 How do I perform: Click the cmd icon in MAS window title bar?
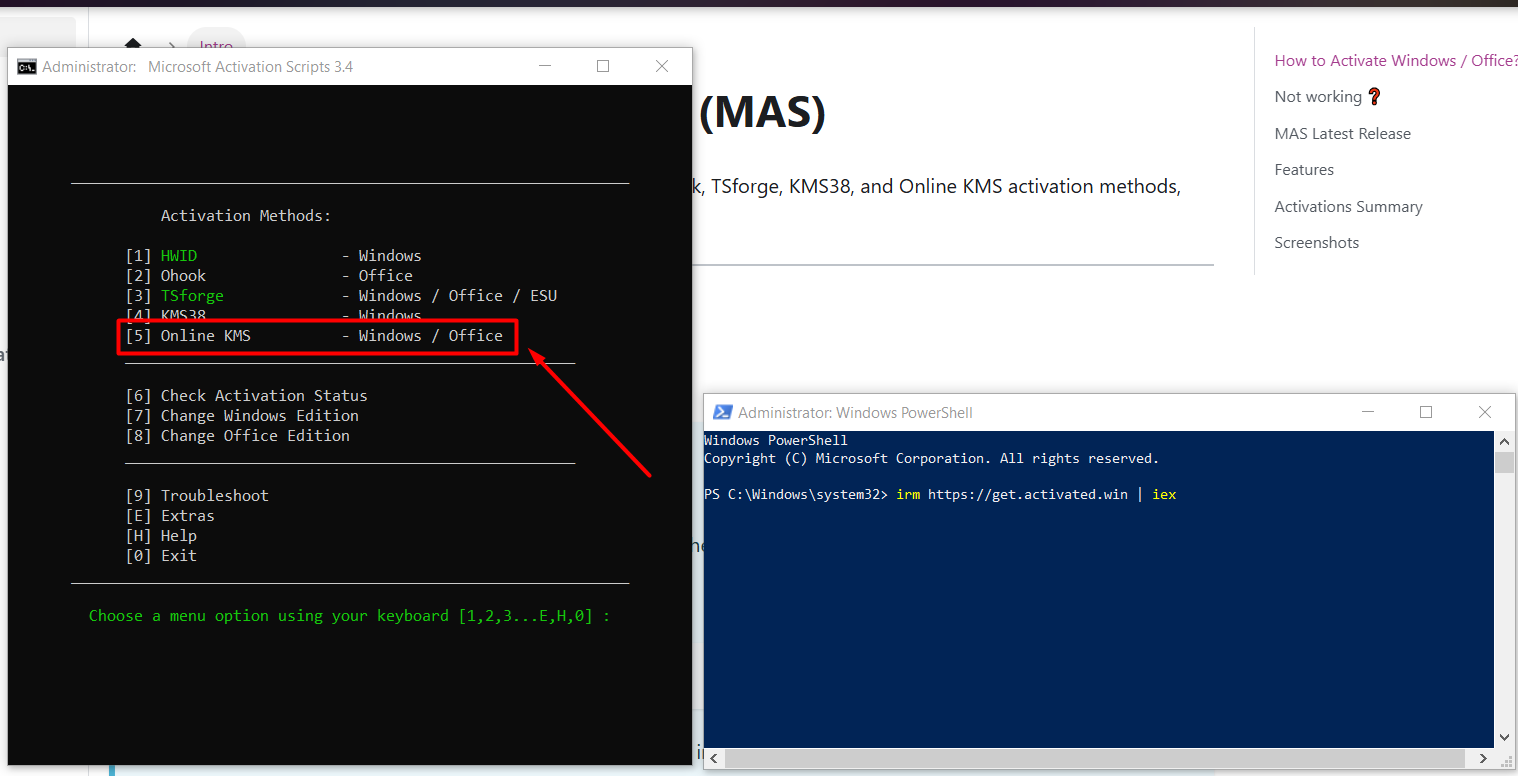coord(27,67)
